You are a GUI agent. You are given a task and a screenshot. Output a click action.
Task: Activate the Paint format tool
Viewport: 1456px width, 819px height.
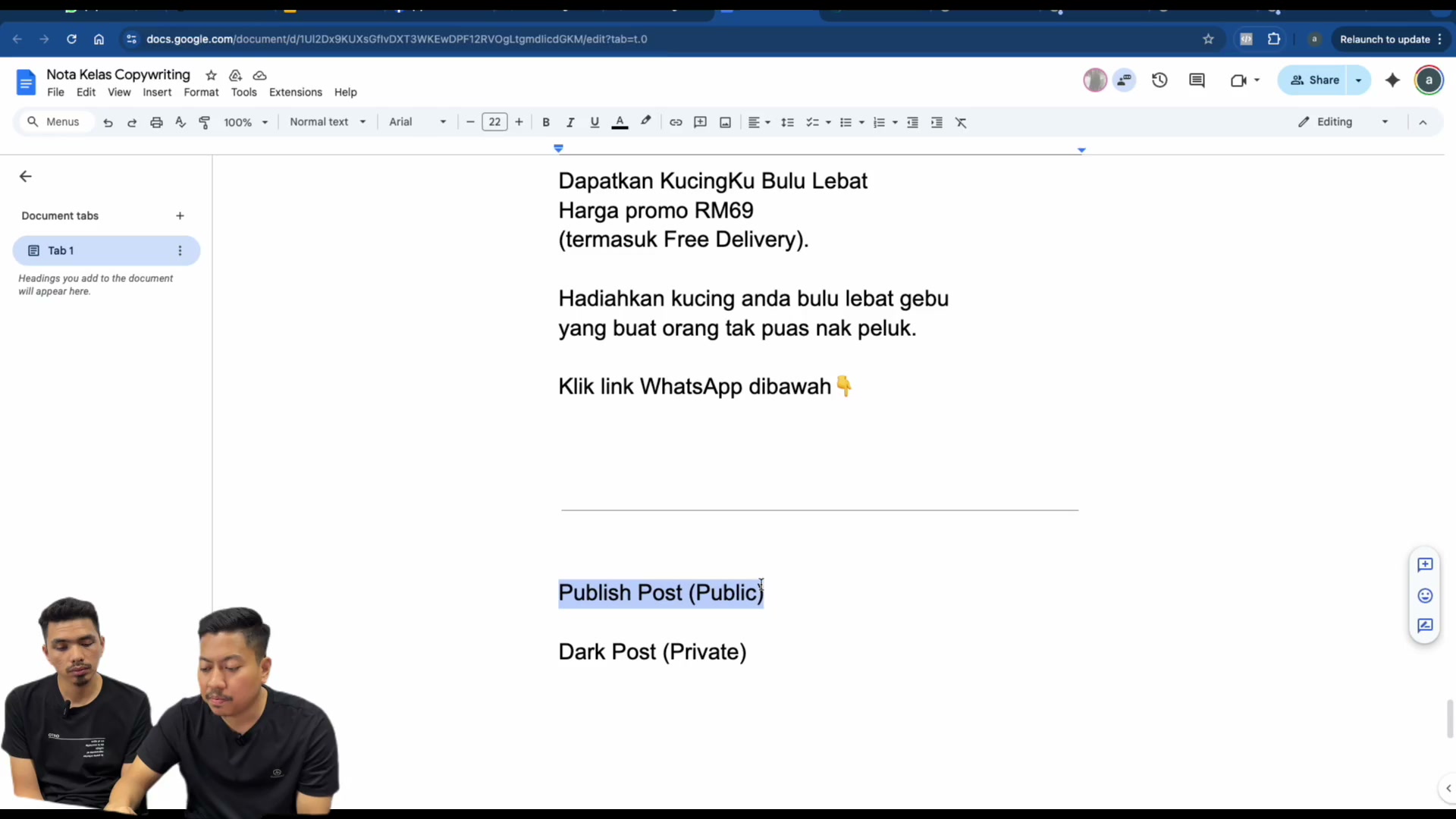(205, 122)
